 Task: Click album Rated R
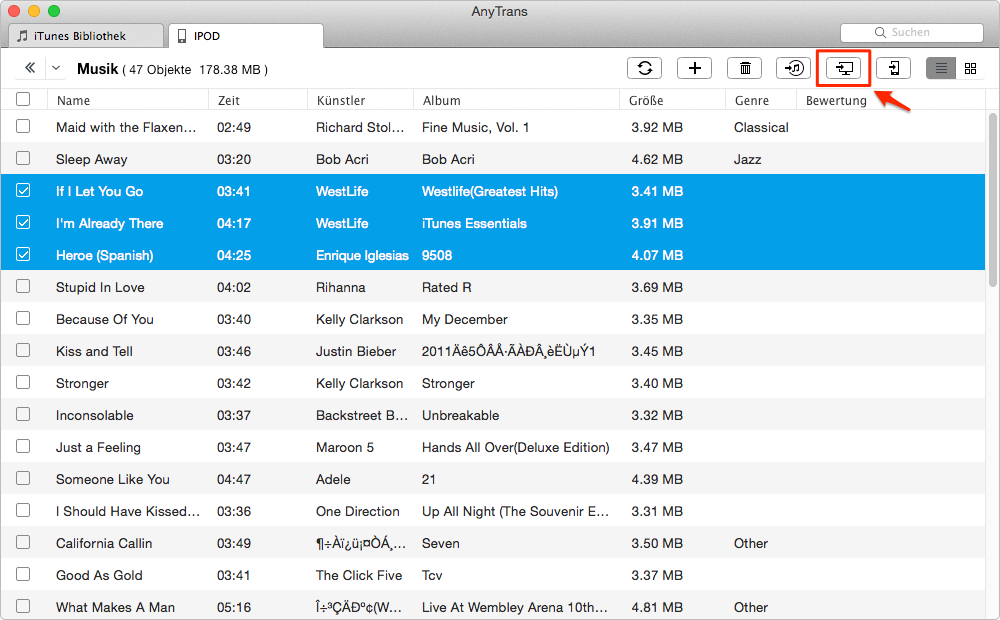point(446,287)
